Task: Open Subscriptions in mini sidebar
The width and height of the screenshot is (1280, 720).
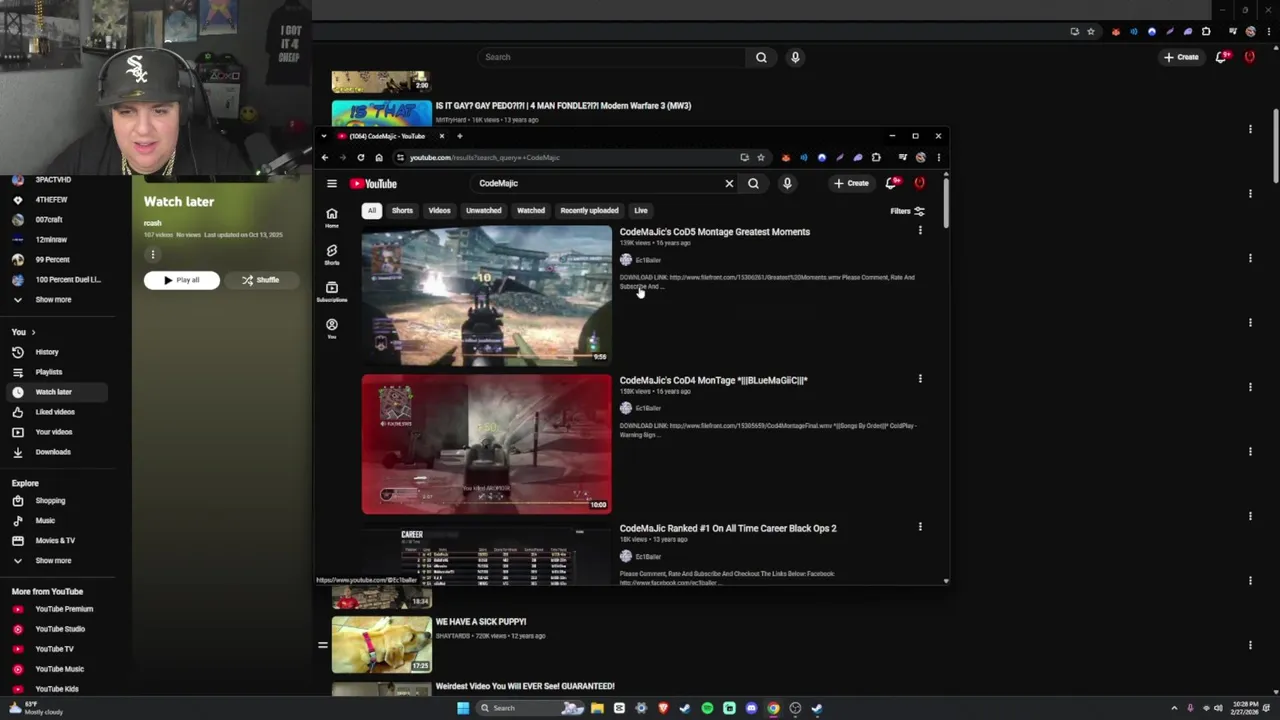Action: [332, 291]
